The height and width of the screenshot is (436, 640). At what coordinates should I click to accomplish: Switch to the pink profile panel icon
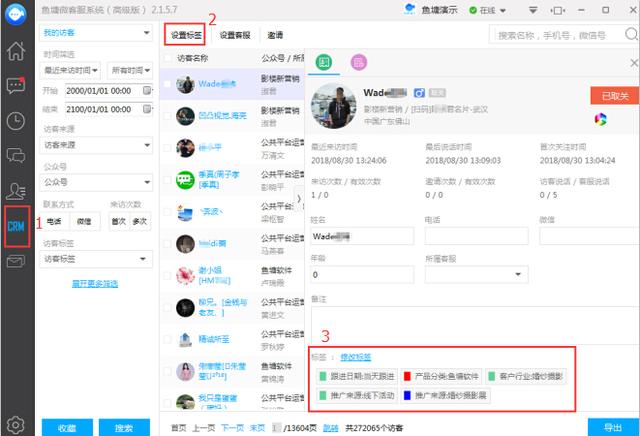pyautogui.click(x=358, y=62)
